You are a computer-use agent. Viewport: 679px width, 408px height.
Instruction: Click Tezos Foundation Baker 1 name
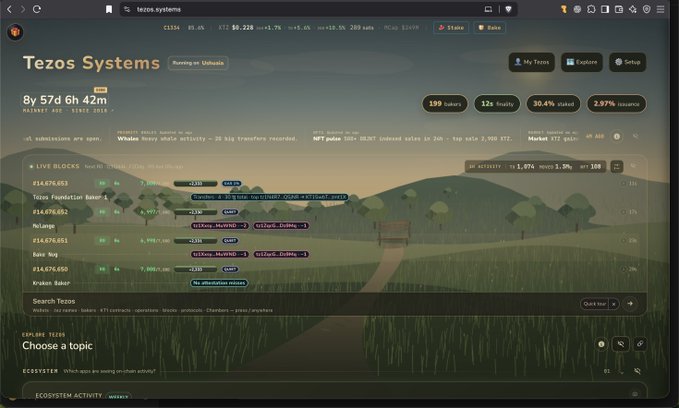tap(70, 198)
